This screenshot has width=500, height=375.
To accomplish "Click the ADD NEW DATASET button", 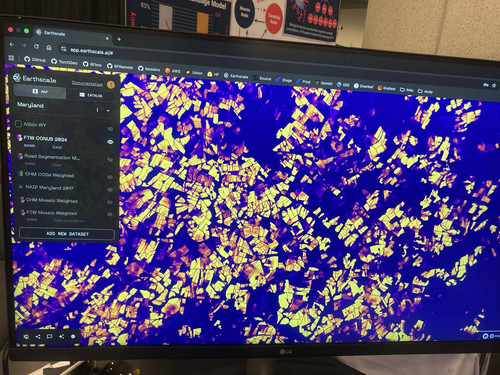I will 67,234.
